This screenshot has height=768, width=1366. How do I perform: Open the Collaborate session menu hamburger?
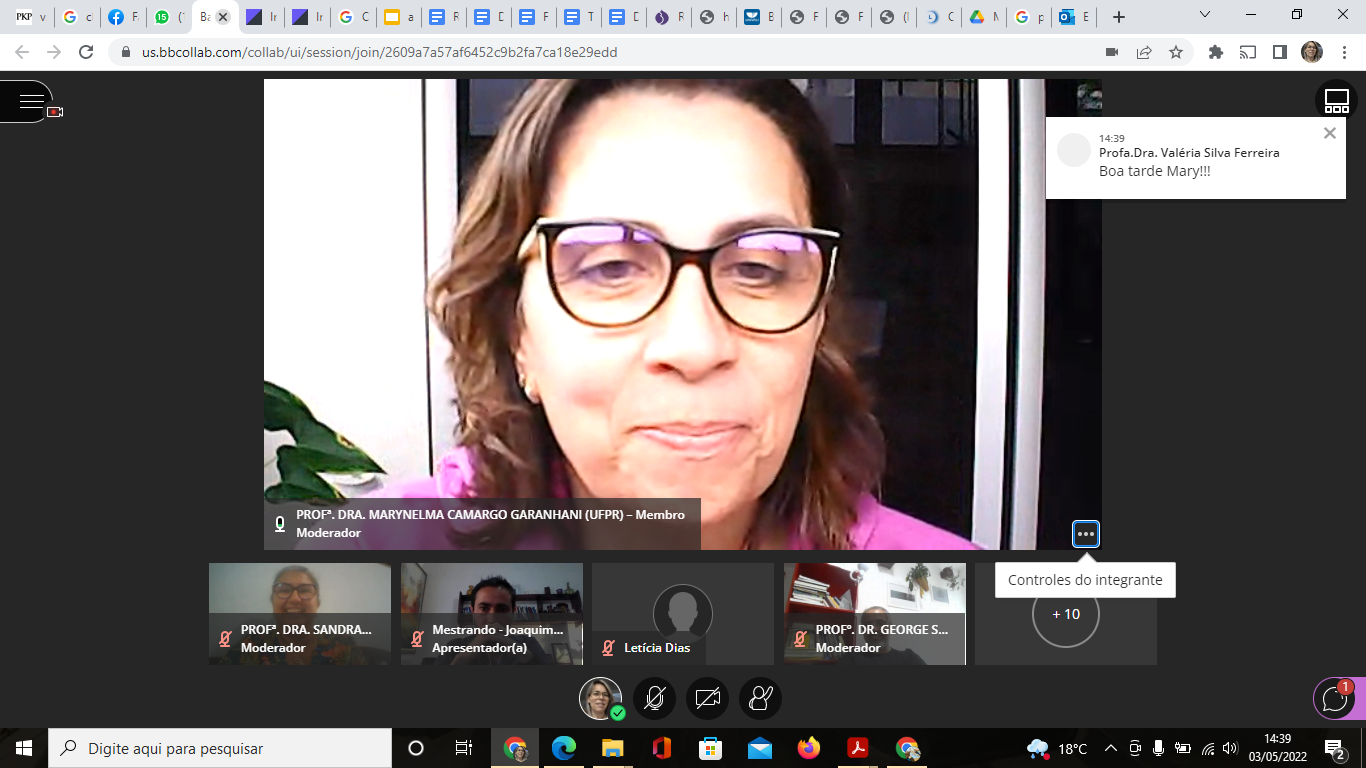click(30, 101)
